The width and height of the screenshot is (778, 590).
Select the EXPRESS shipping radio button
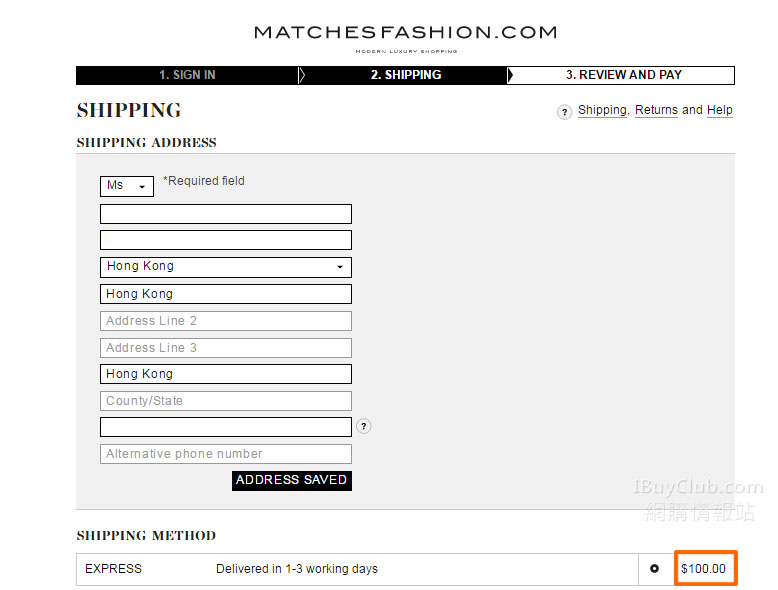coord(654,569)
